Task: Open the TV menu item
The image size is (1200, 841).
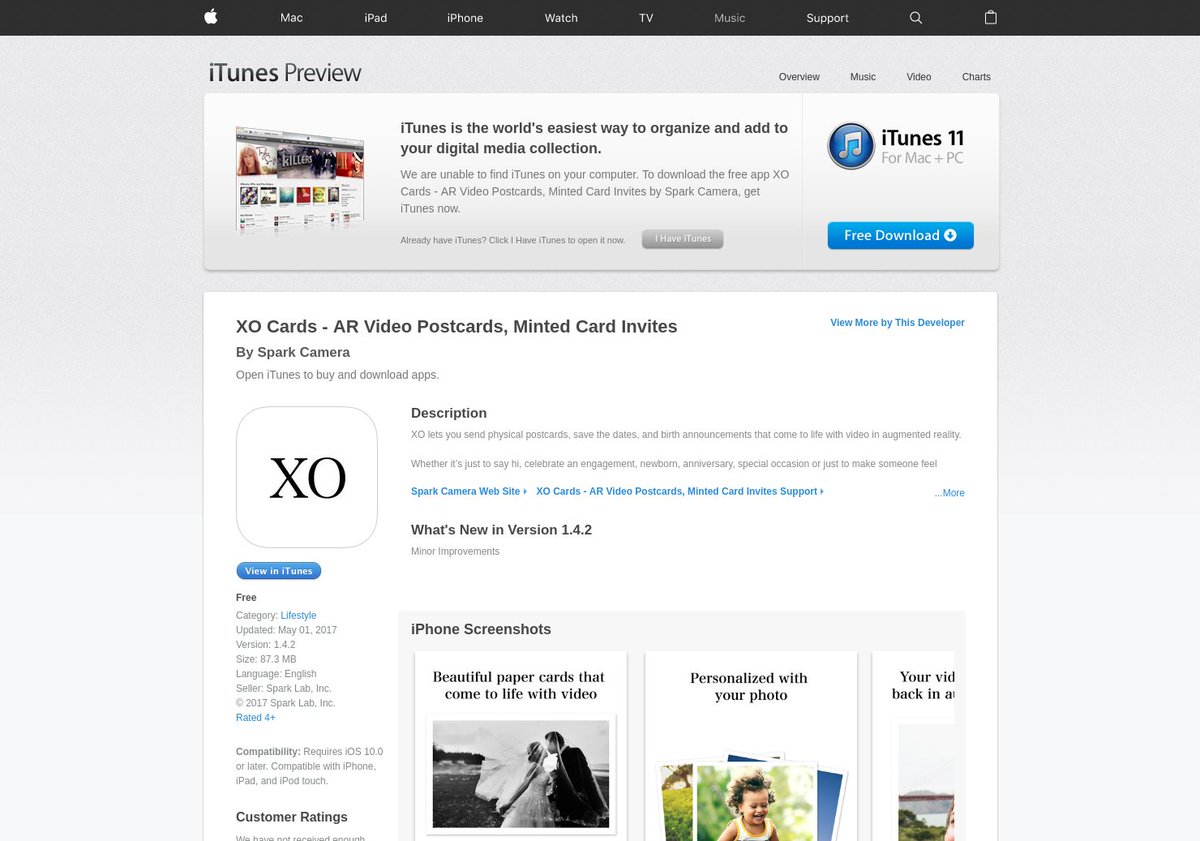Action: (646, 18)
